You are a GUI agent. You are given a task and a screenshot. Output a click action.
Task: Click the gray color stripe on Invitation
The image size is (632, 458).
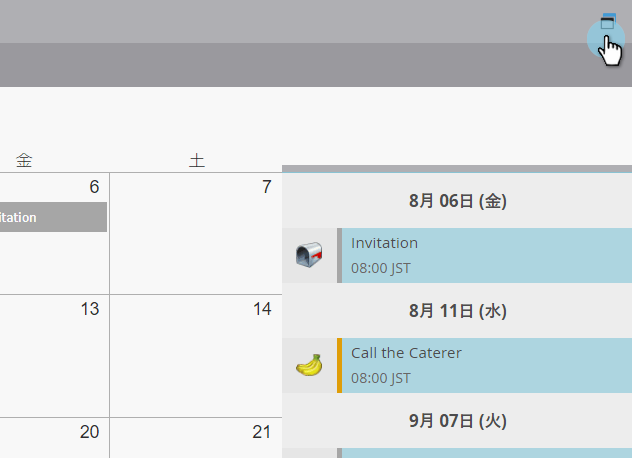click(339, 255)
